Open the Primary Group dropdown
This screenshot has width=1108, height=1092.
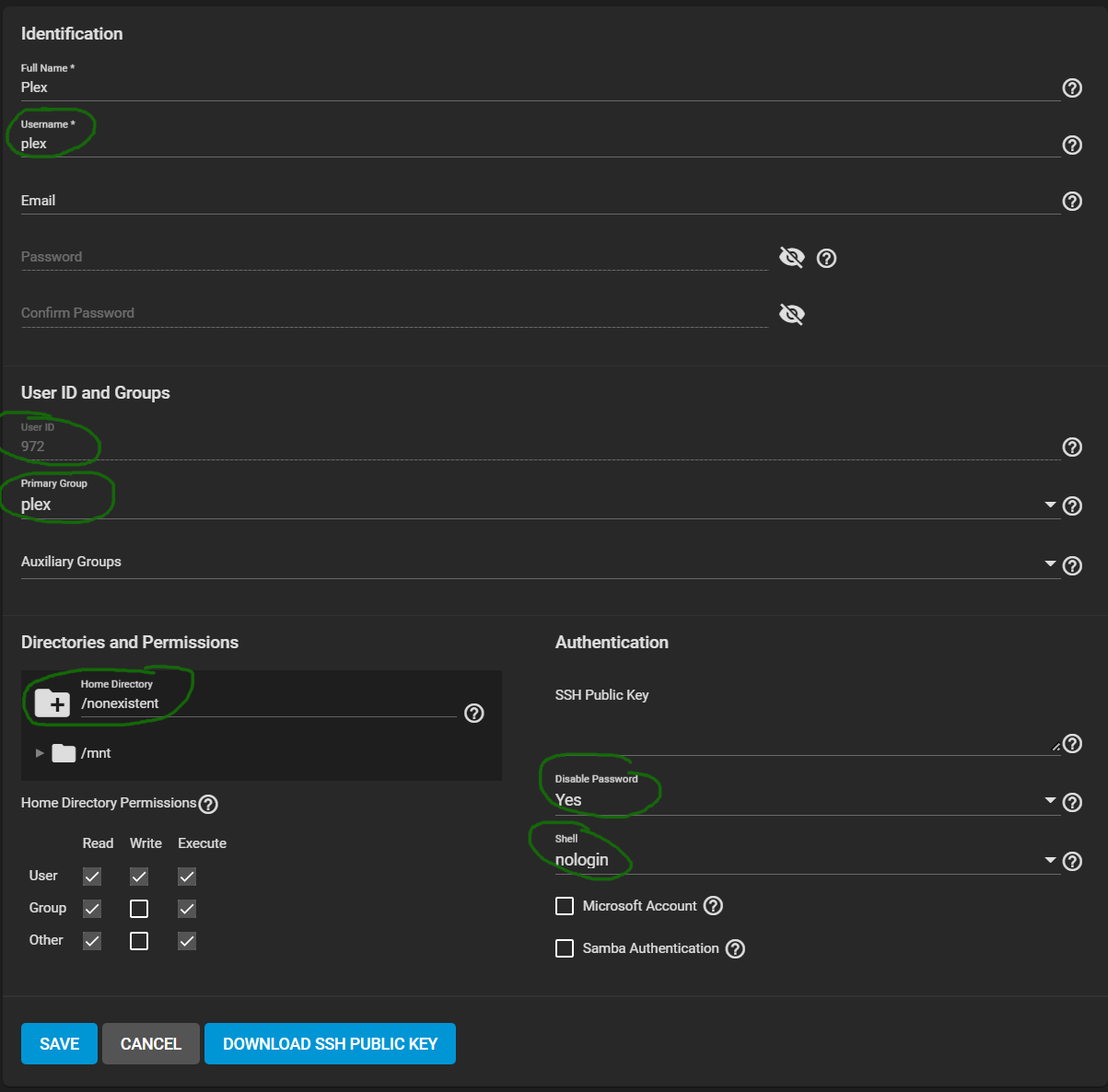(x=1050, y=505)
